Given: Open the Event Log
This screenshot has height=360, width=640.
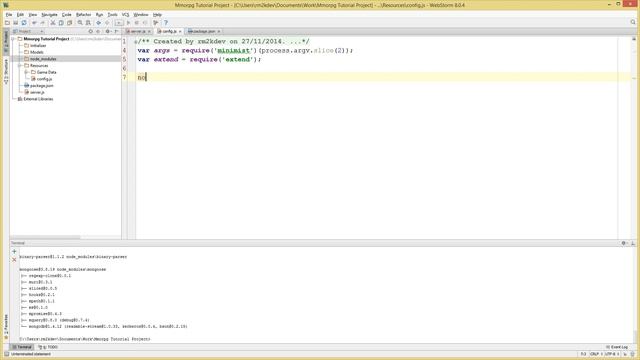Looking at the screenshot, I should point(617,347).
